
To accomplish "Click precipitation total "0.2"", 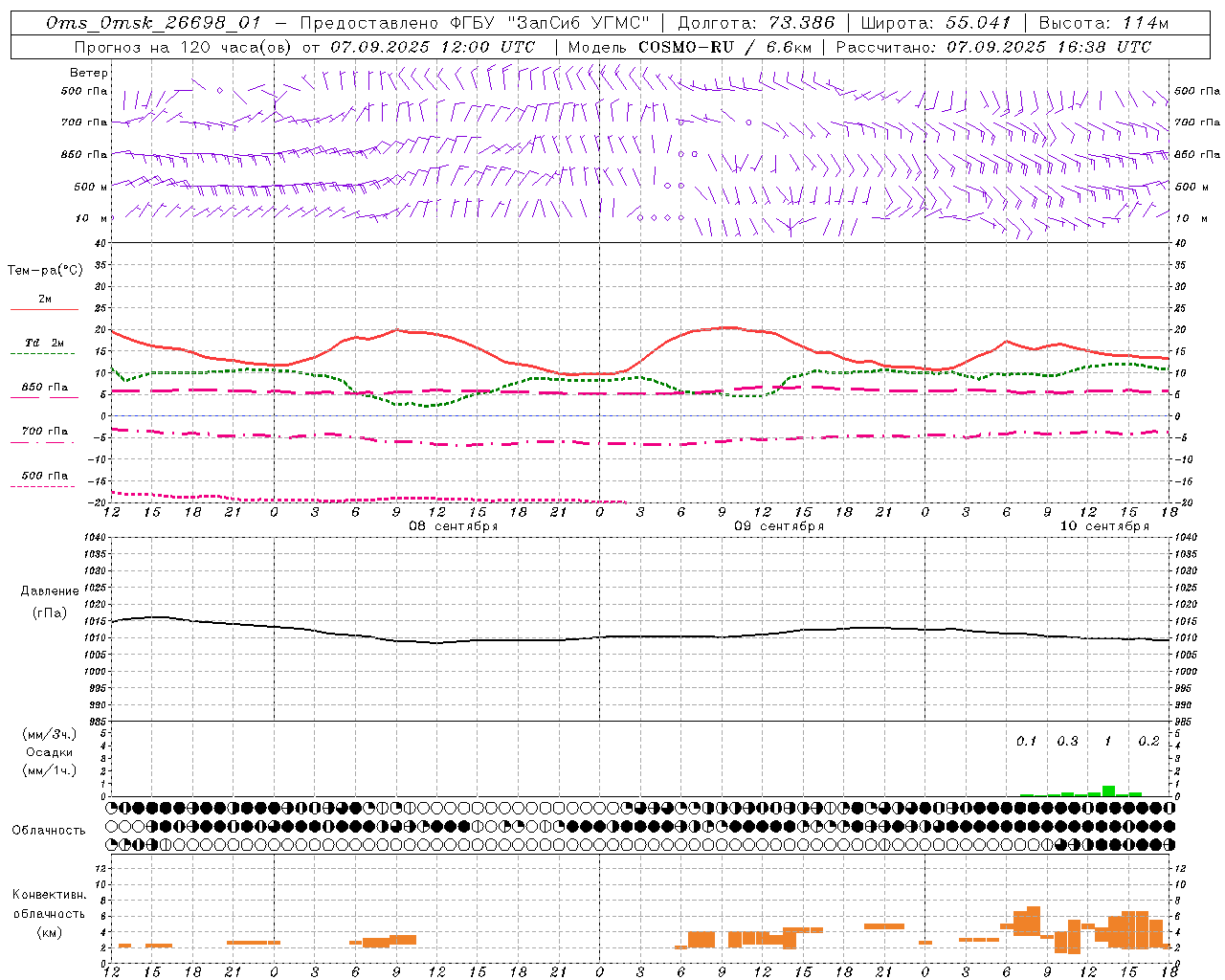I will pos(1148,741).
